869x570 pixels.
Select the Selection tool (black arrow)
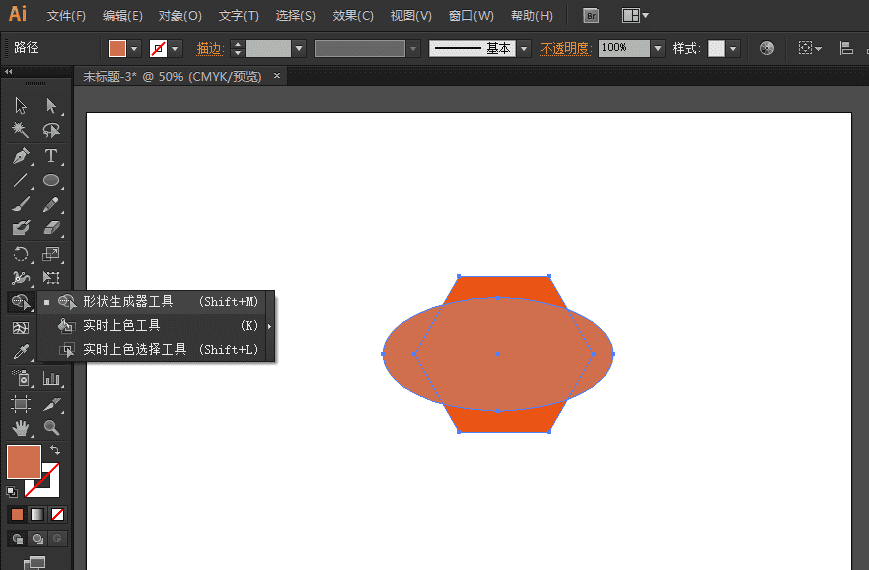click(21, 105)
